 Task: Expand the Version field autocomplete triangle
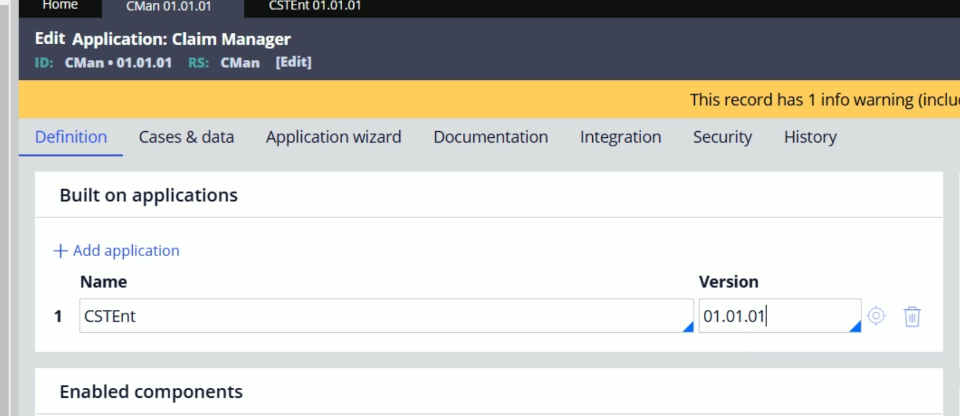pyautogui.click(x=855, y=327)
